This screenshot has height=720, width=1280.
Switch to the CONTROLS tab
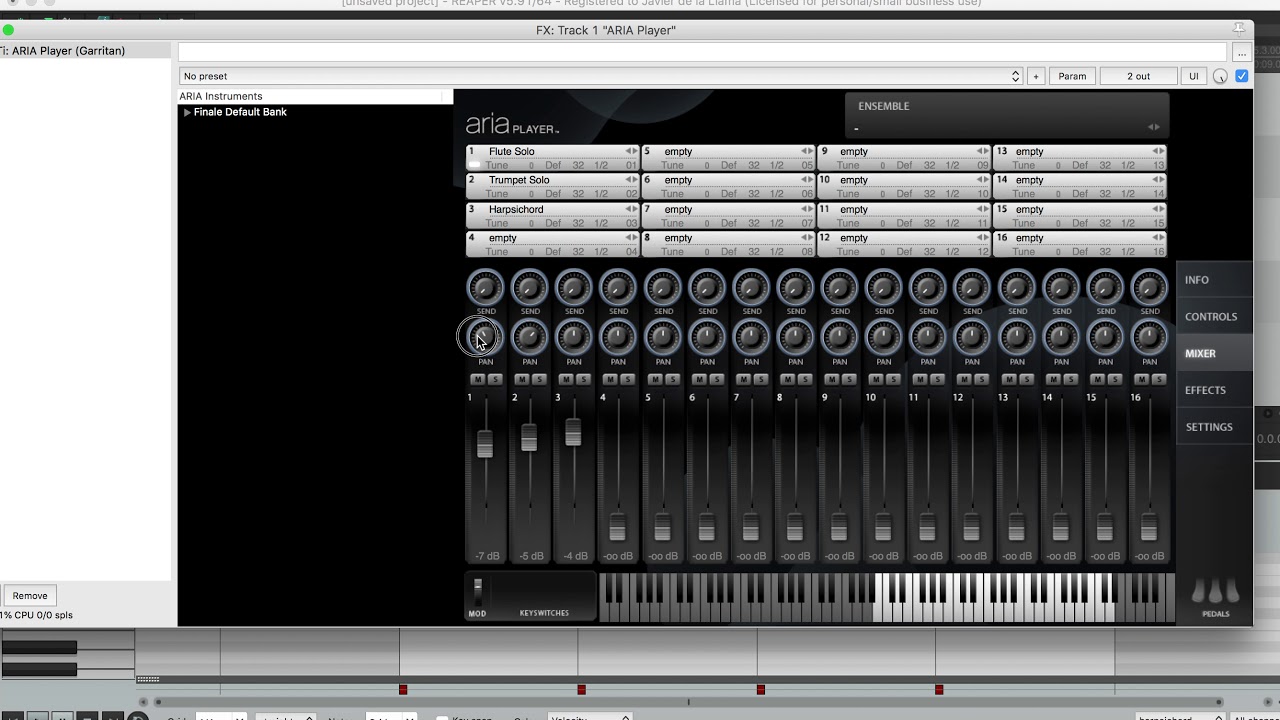pyautogui.click(x=1214, y=317)
